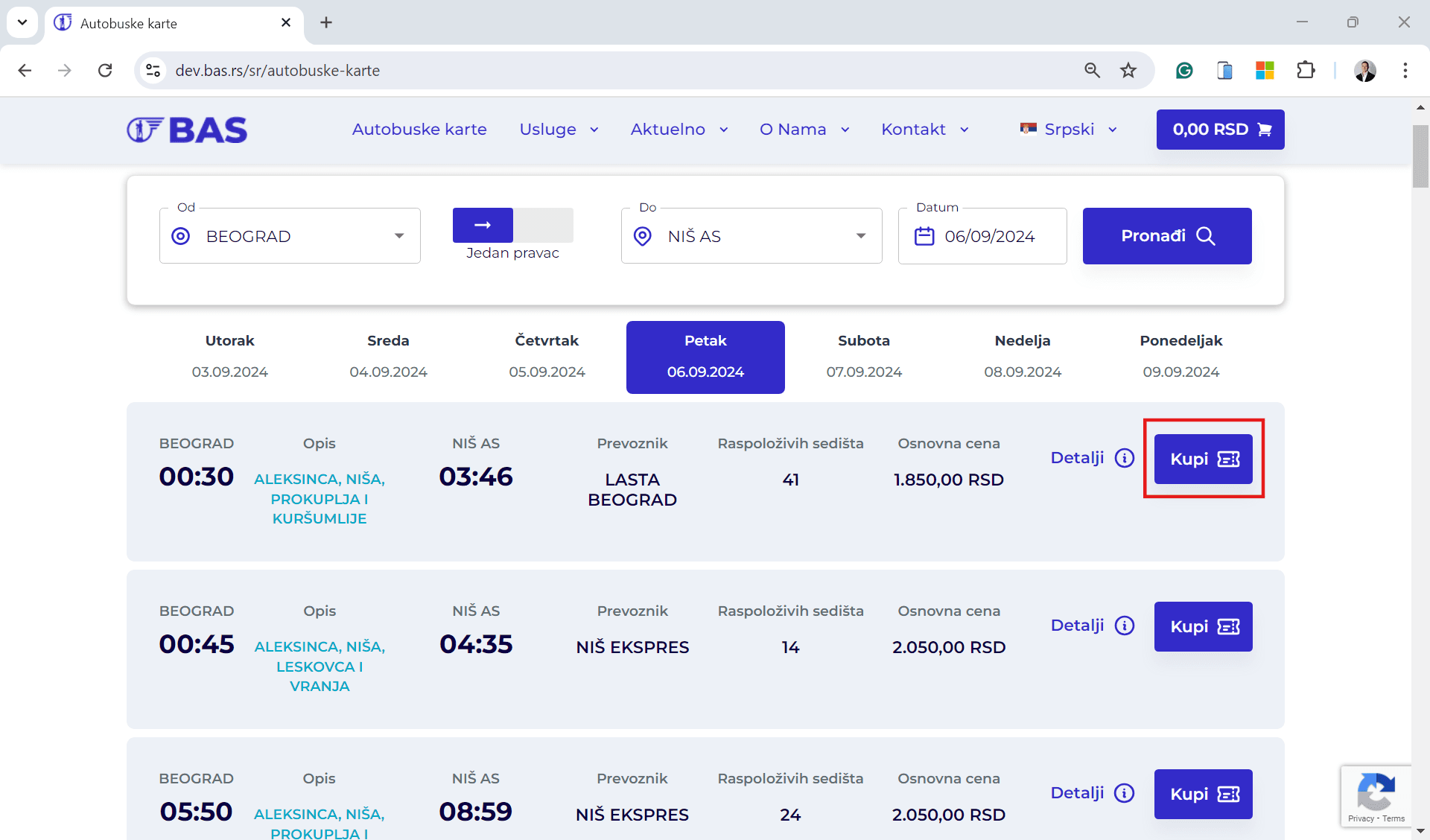The image size is (1430, 840).
Task: Select the Četvrtak 05.09.2024 tab
Action: (547, 357)
